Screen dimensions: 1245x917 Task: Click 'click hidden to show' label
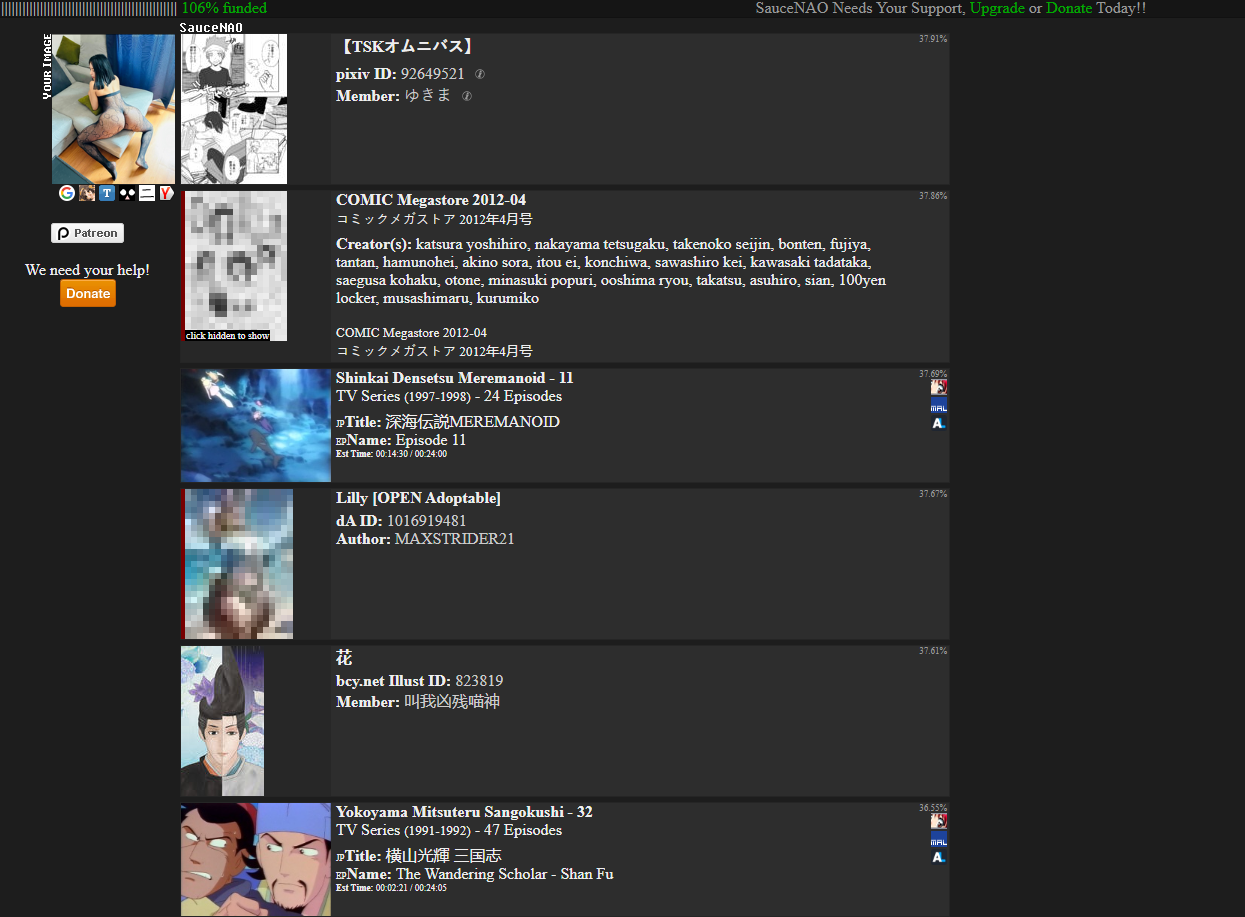227,336
